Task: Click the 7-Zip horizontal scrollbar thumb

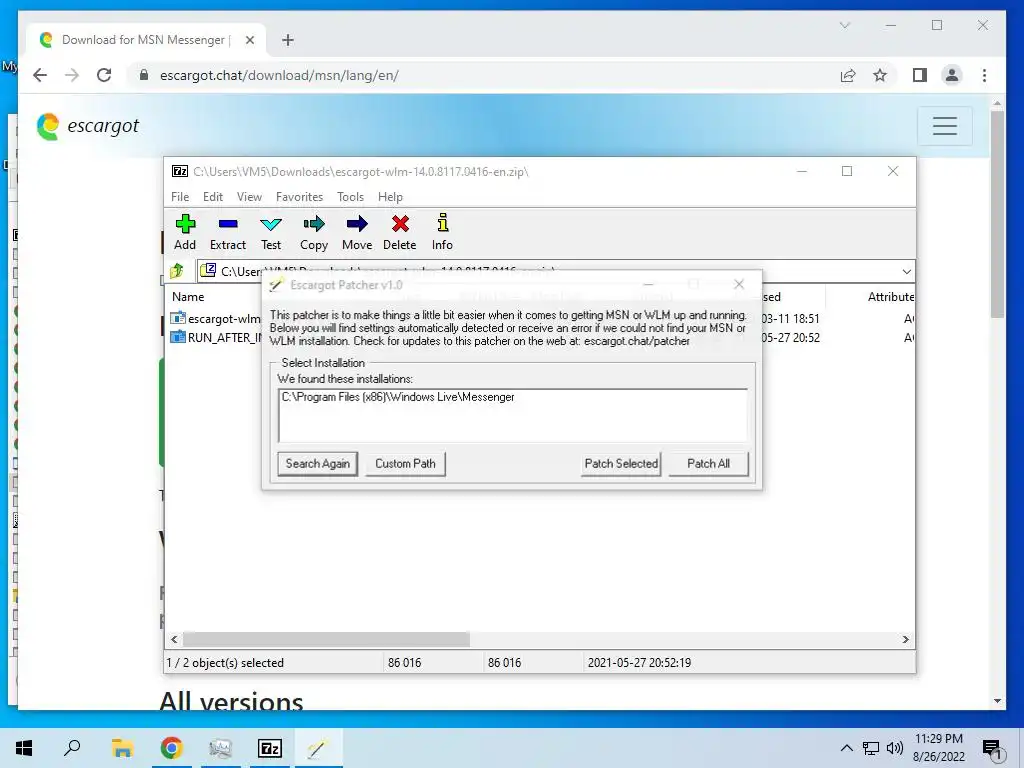Action: (x=326, y=639)
